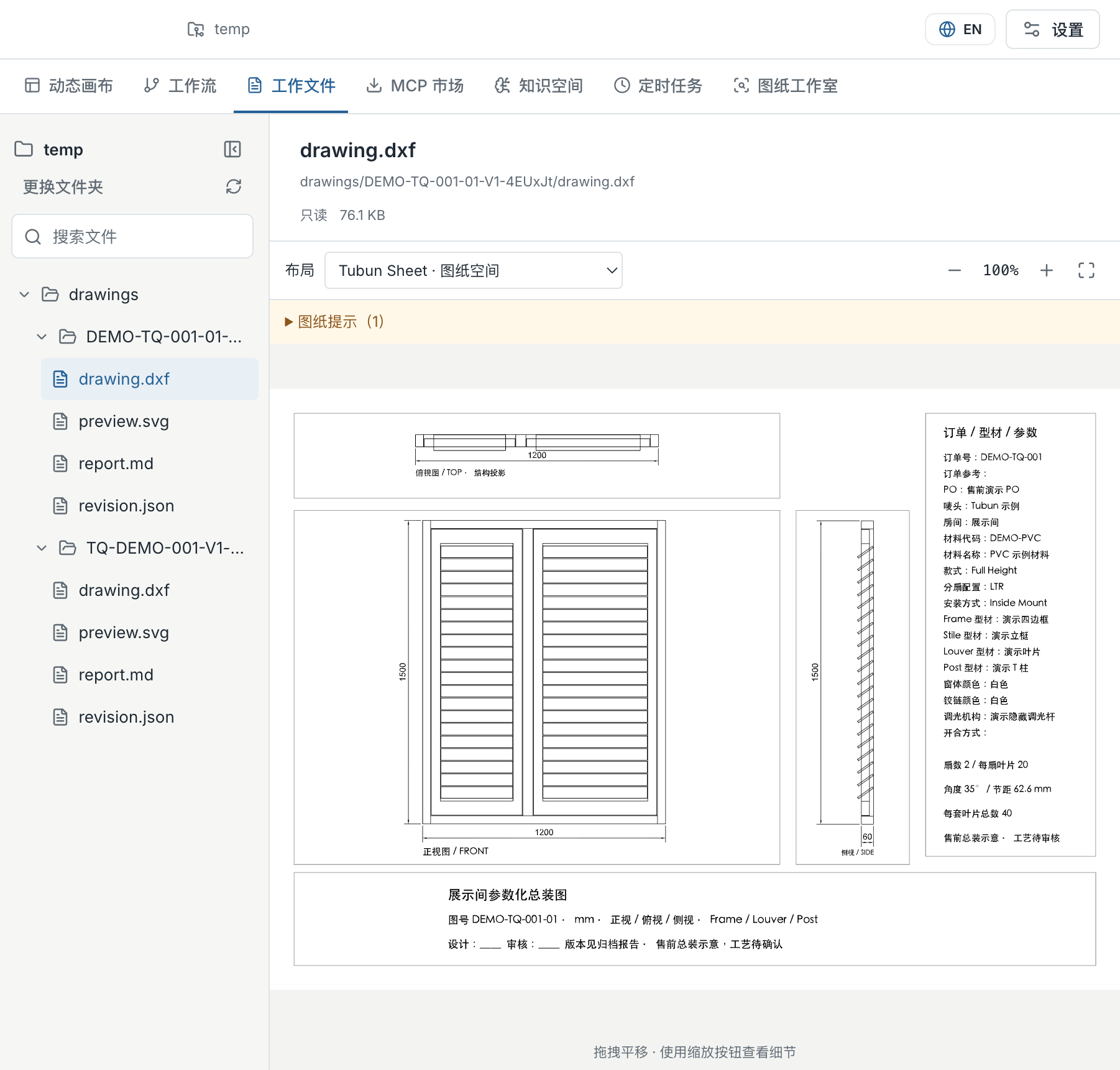This screenshot has width=1120, height=1070.
Task: Open the 布局 Tubun Sheet dropdown
Action: point(474,270)
